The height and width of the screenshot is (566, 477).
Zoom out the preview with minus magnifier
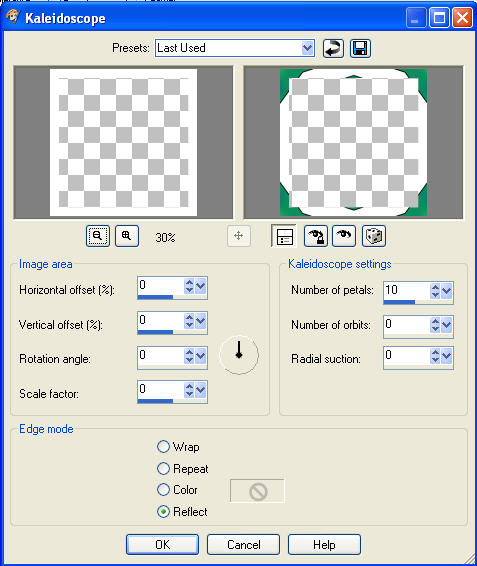point(98,236)
